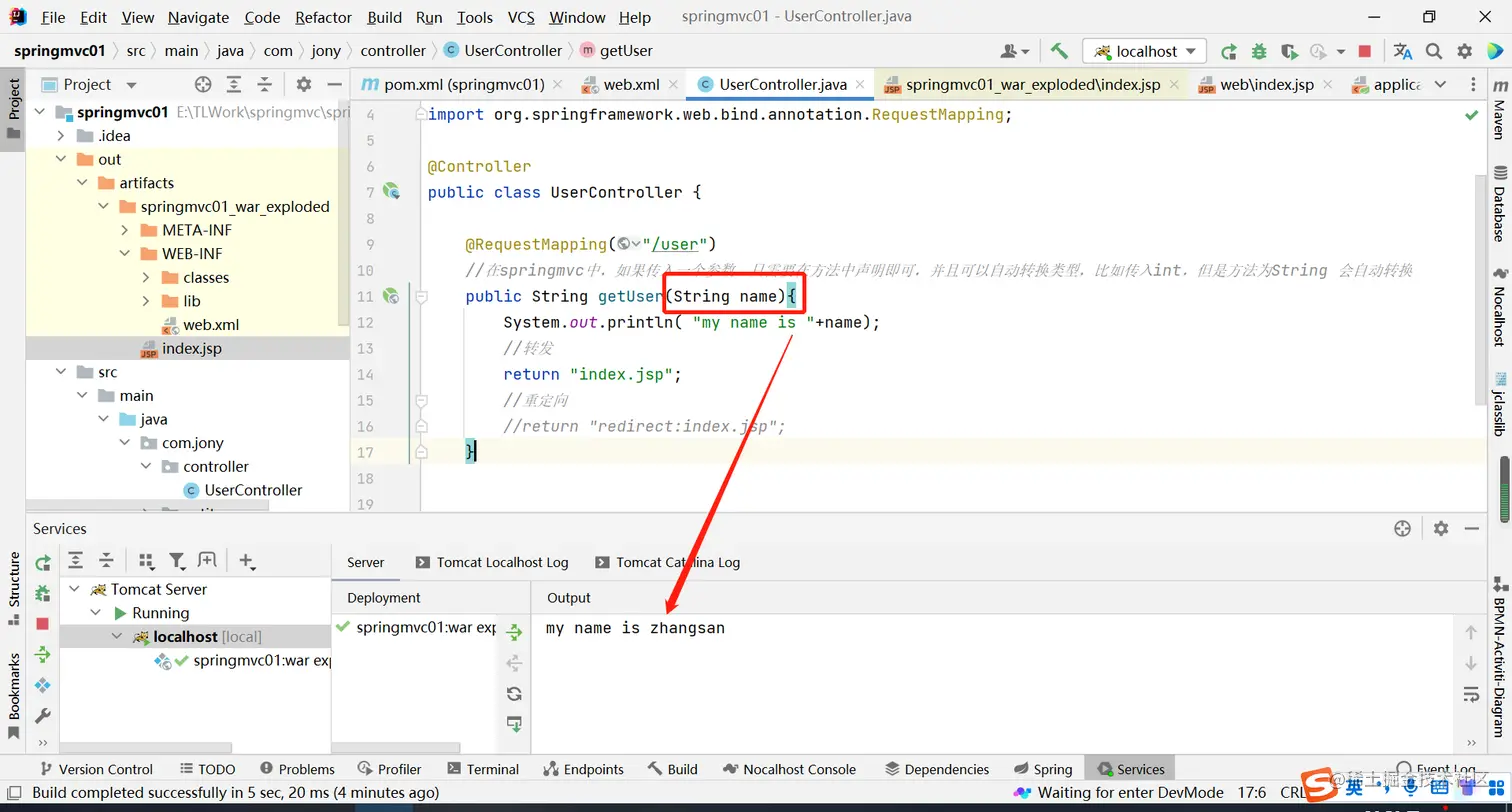Open the Terminal tool window button

tap(484, 769)
